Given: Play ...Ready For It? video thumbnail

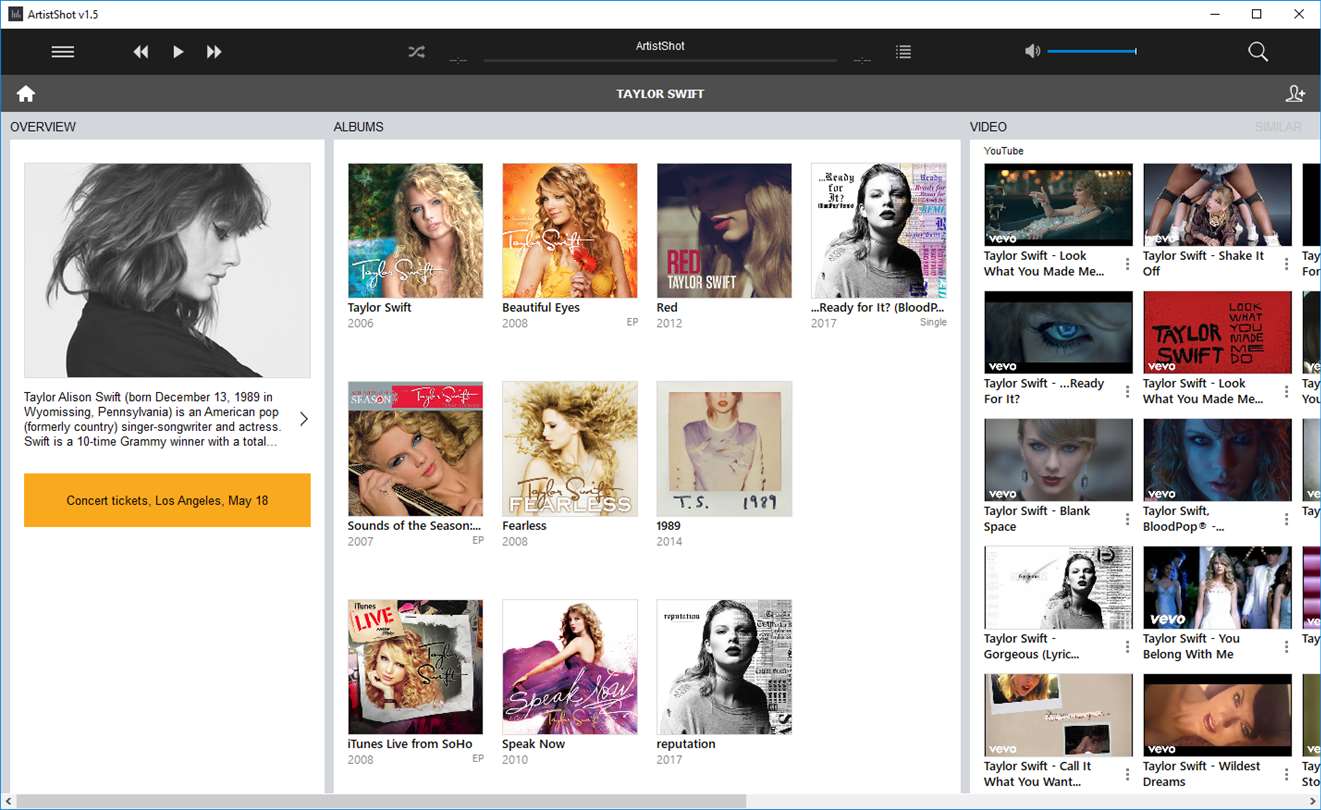Looking at the screenshot, I should pyautogui.click(x=1058, y=332).
